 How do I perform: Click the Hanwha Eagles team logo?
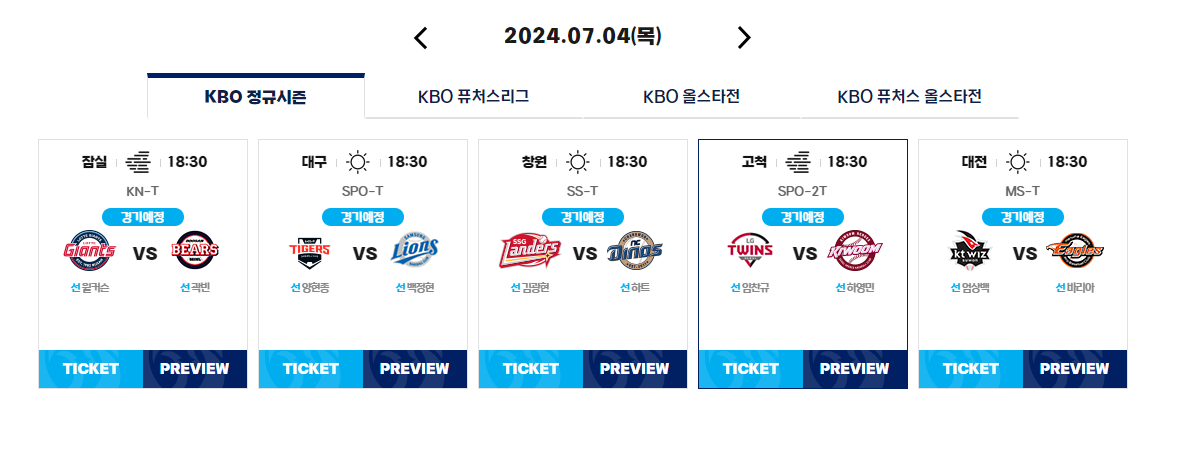tap(1075, 251)
